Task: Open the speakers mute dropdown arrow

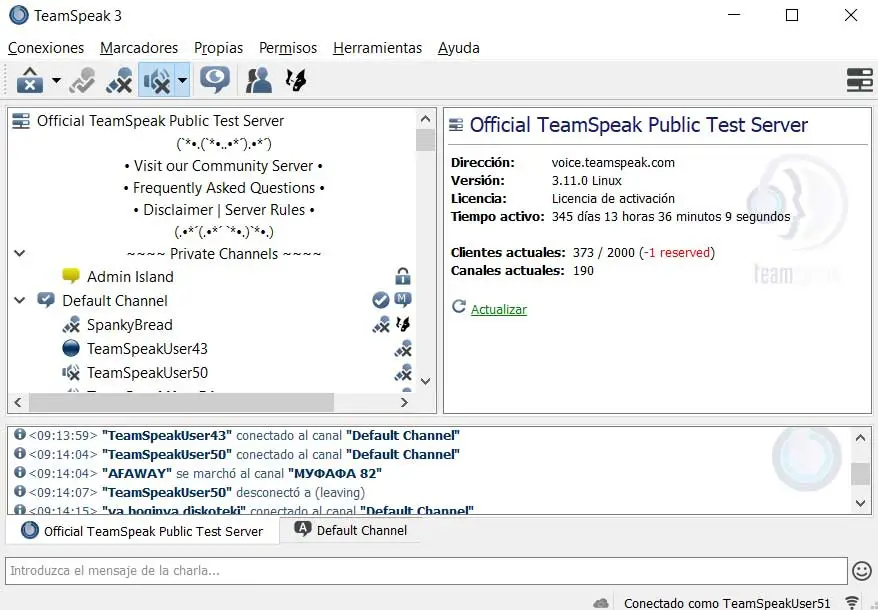Action: point(183,80)
